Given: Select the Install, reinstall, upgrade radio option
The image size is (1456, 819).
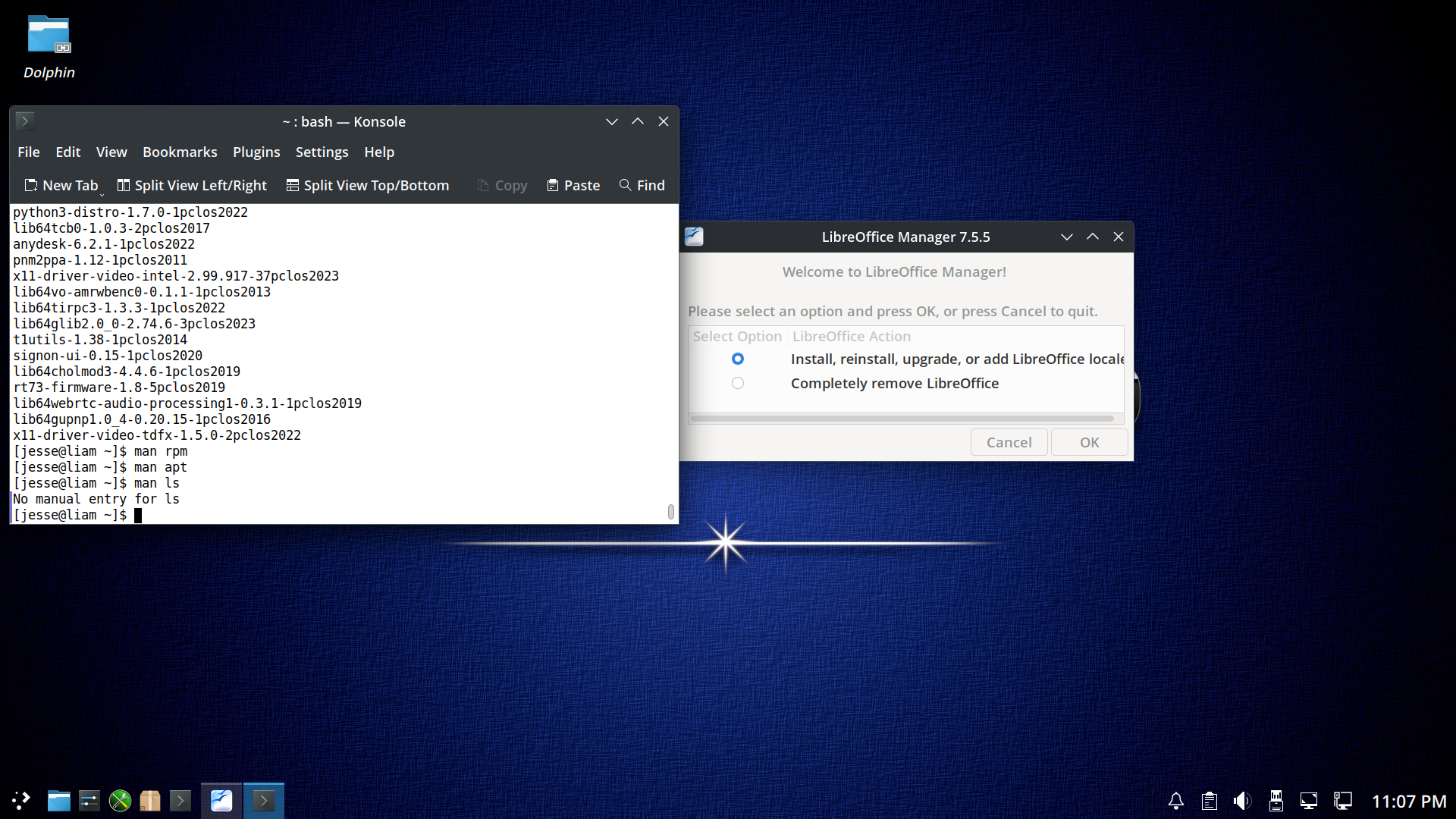Looking at the screenshot, I should pyautogui.click(x=738, y=359).
